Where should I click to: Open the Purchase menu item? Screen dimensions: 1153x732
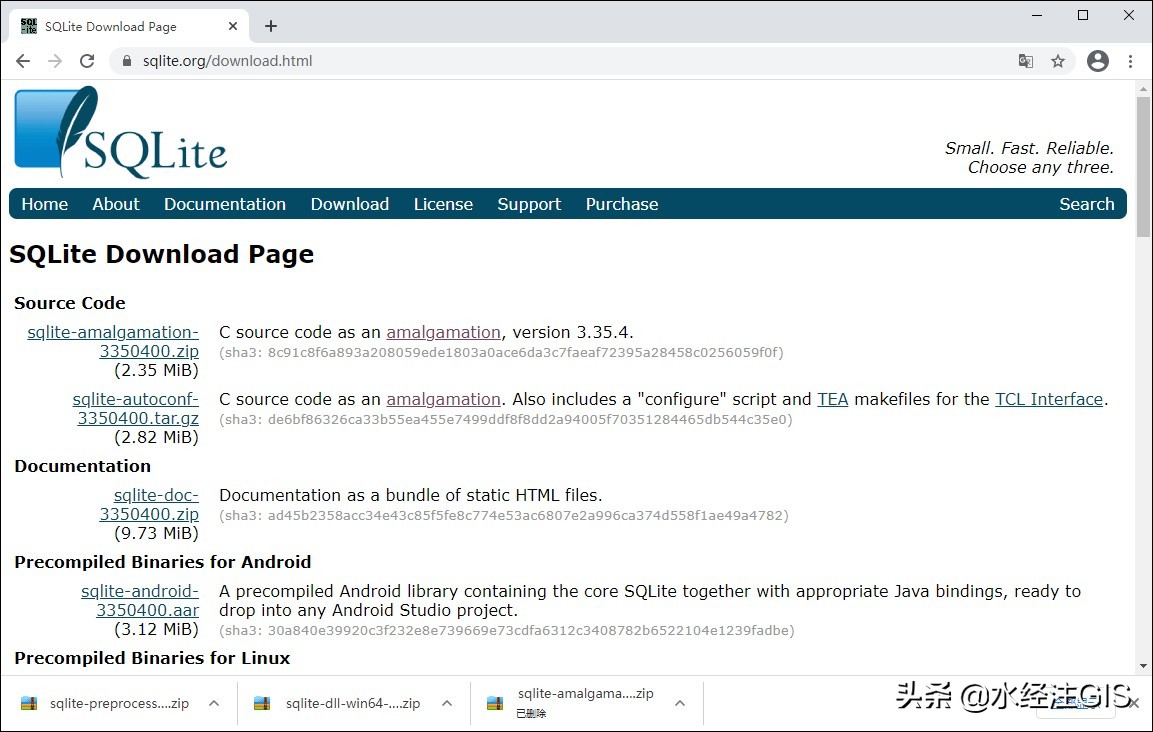pyautogui.click(x=622, y=204)
